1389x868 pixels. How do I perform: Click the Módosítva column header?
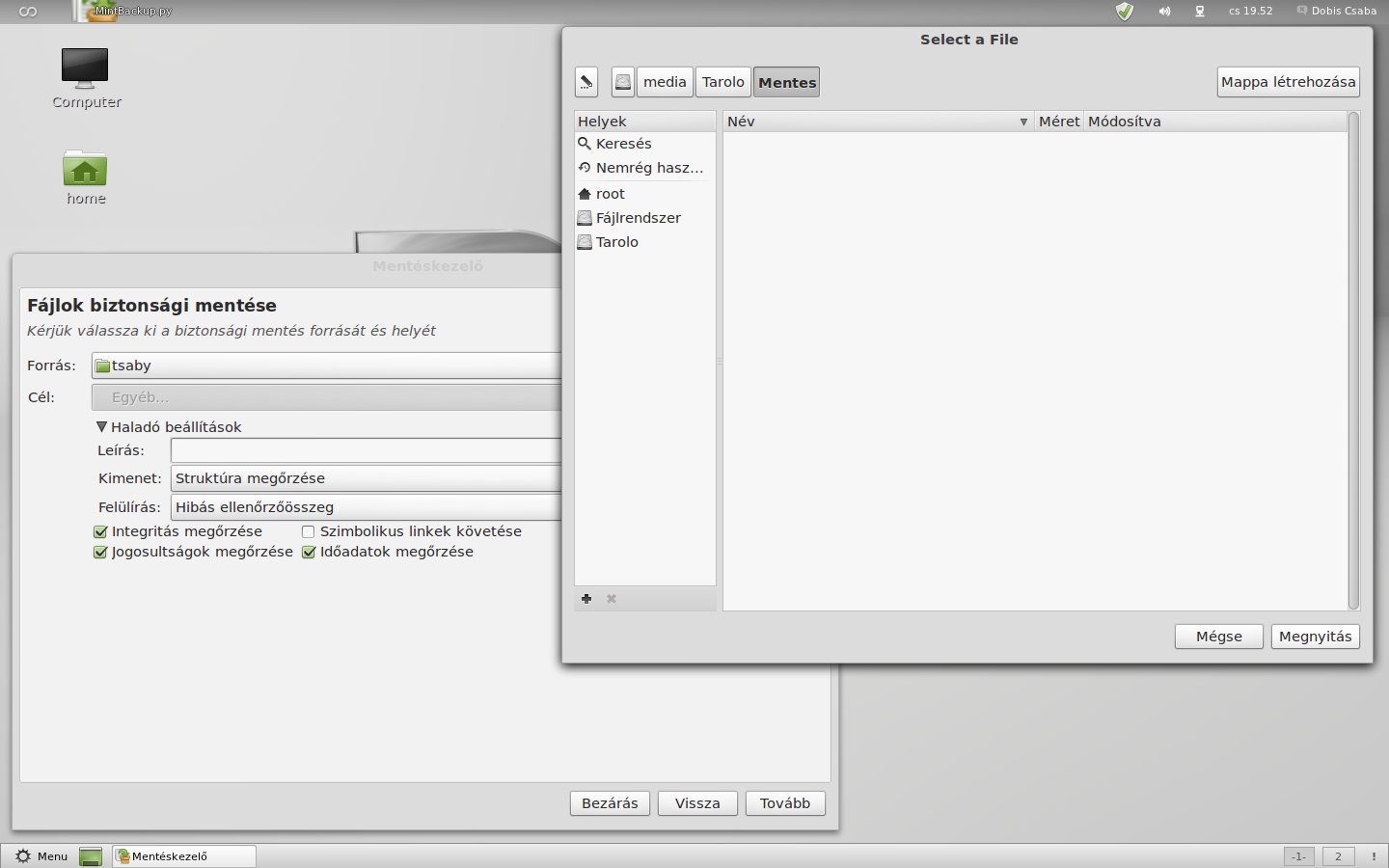click(x=1215, y=122)
